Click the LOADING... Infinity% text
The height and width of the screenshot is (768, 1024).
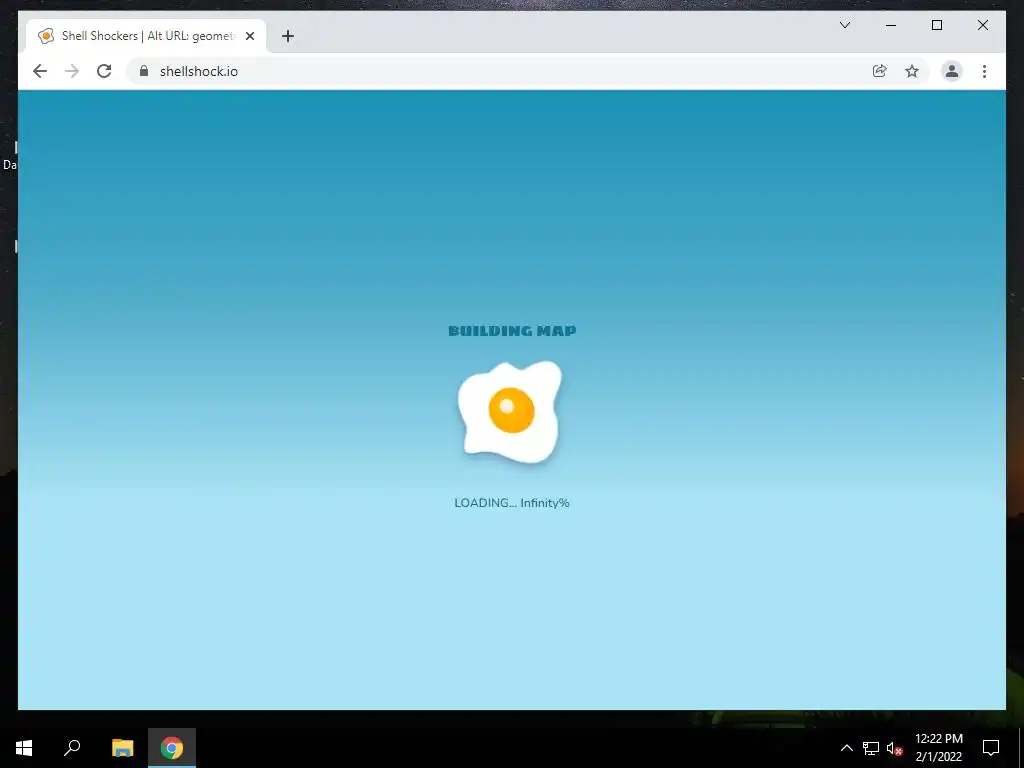(512, 503)
